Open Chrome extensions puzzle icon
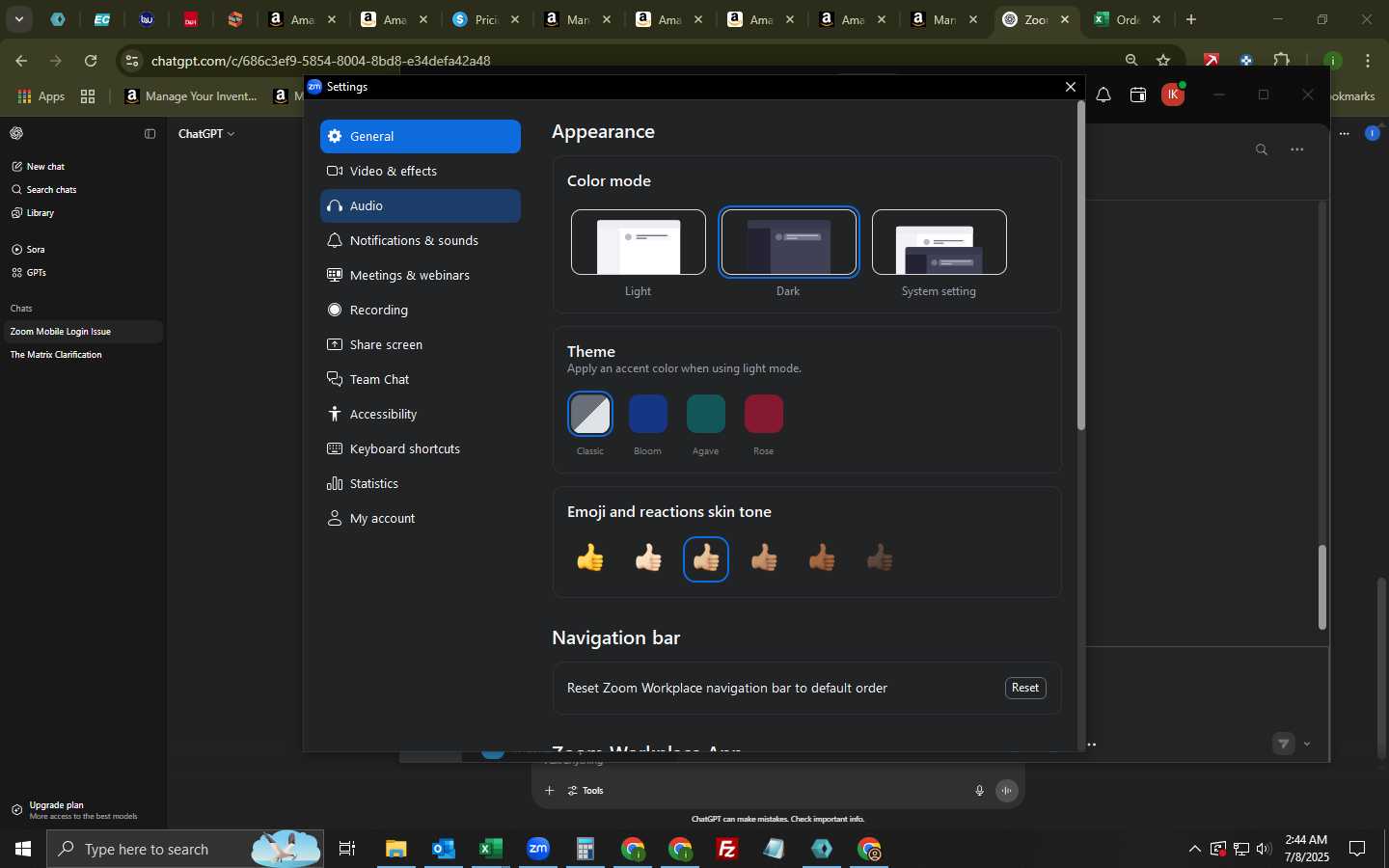This screenshot has width=1389, height=868. (x=1281, y=61)
